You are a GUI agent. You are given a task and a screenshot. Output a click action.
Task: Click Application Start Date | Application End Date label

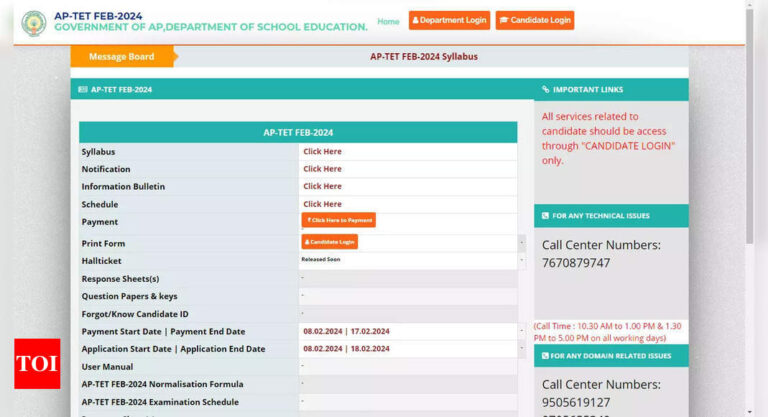[x=173, y=349]
